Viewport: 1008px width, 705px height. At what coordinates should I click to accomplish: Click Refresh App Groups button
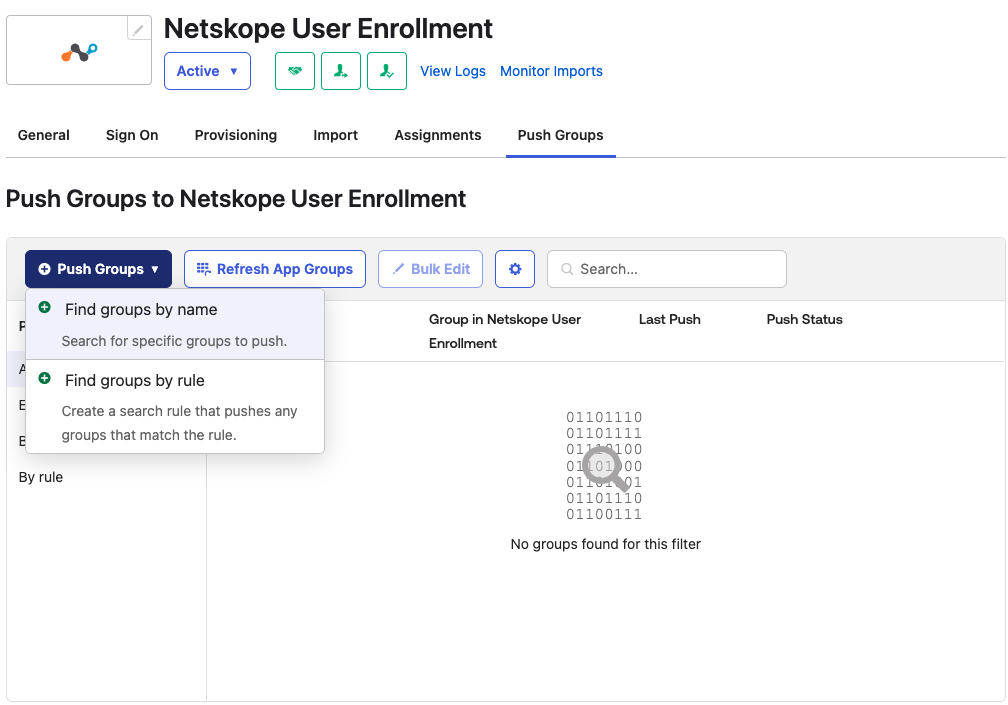pyautogui.click(x=274, y=269)
